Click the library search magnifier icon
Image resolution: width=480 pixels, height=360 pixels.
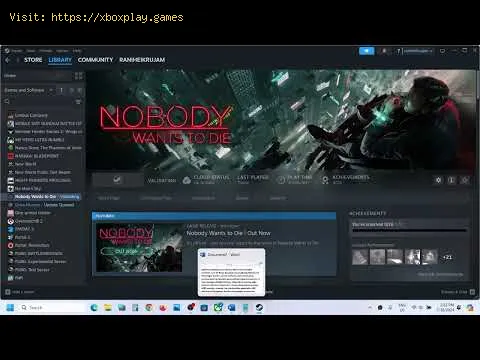click(x=7, y=102)
